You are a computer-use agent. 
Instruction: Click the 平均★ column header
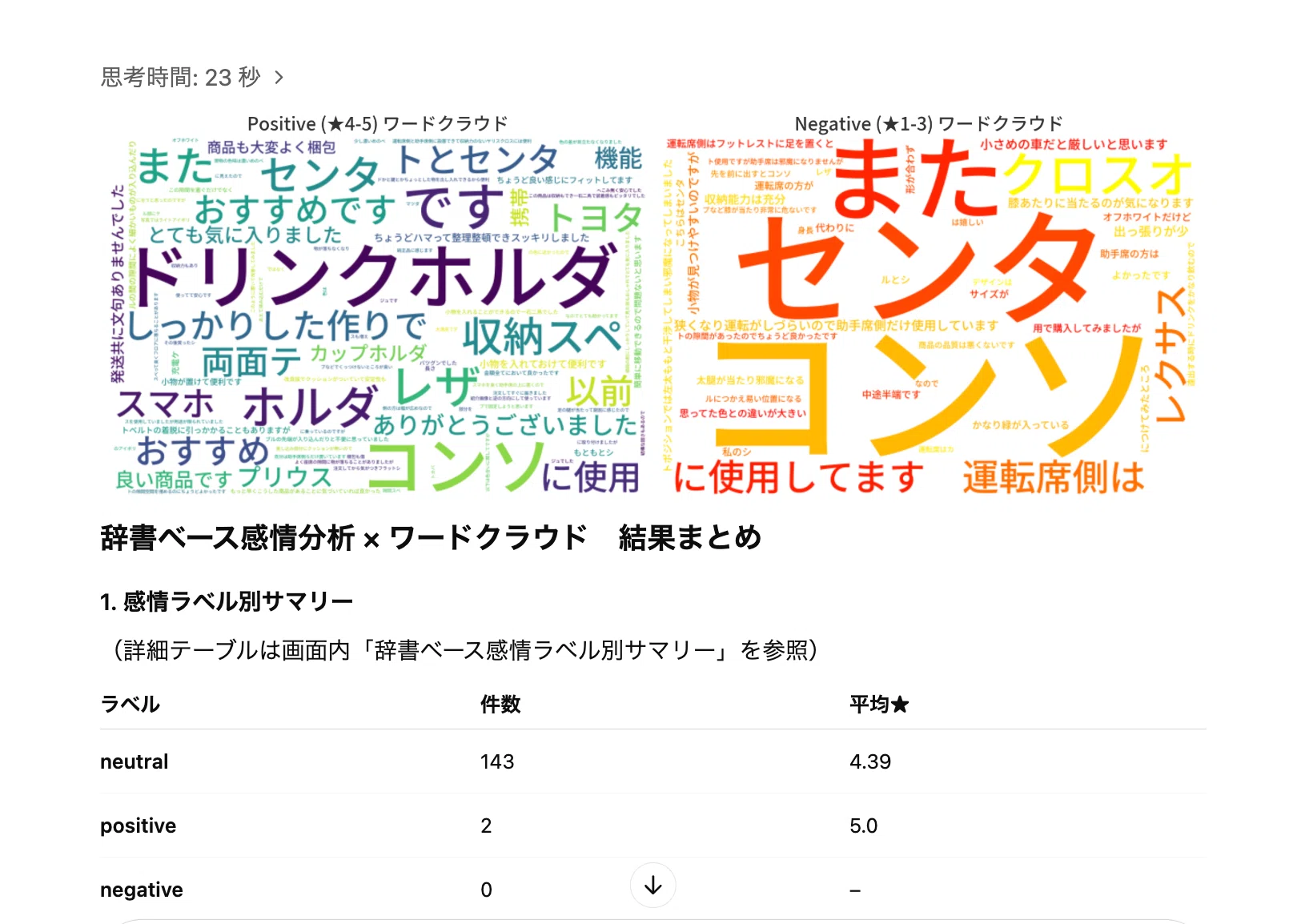tap(879, 704)
